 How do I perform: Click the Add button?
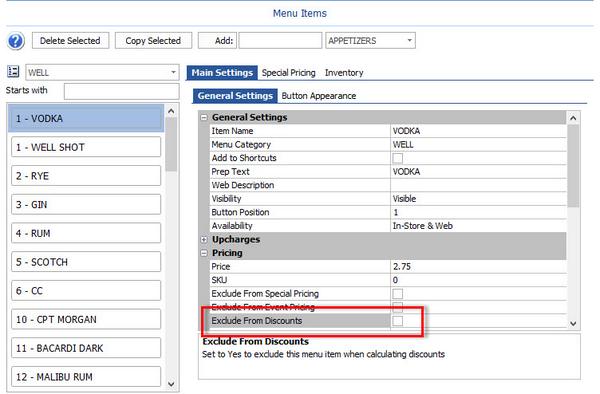pos(217,41)
